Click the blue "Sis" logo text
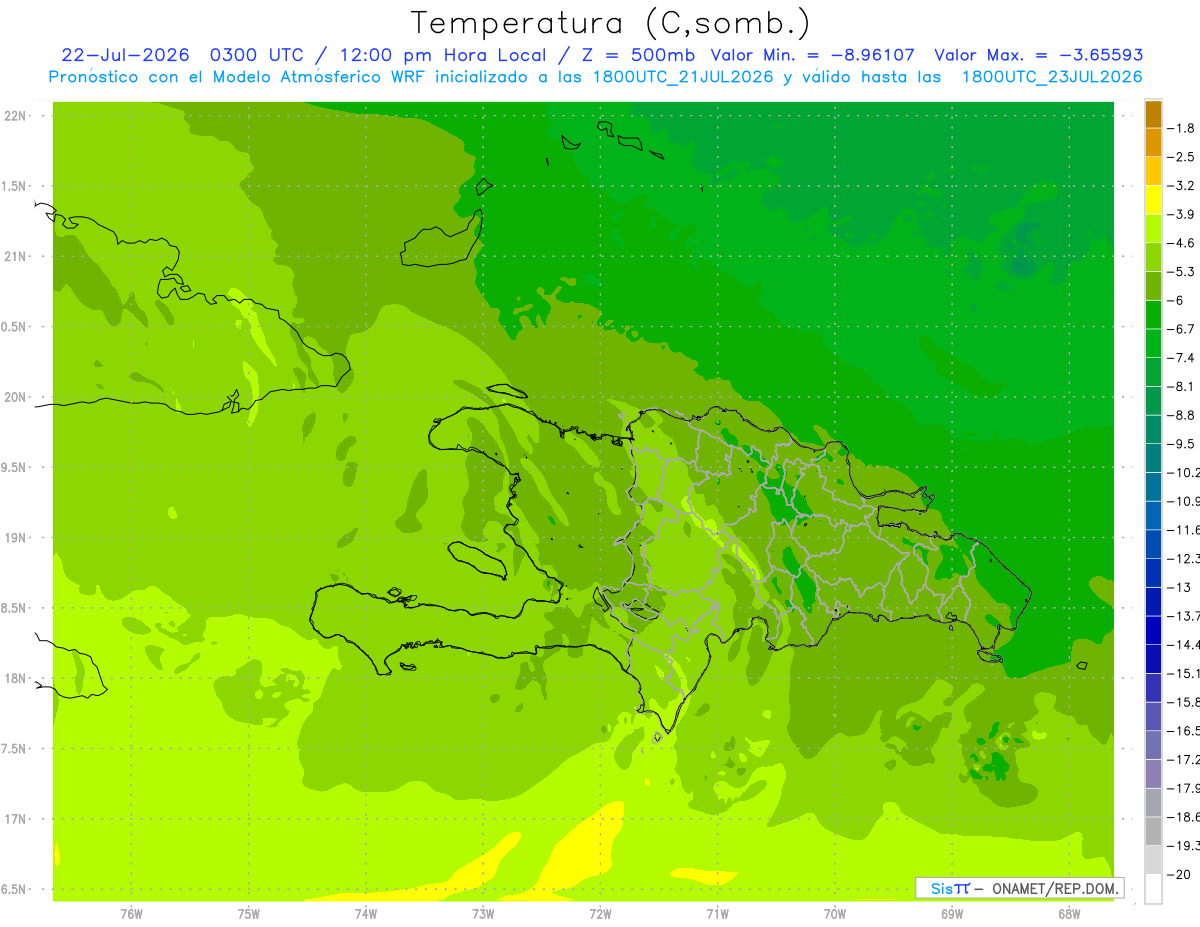 click(x=941, y=888)
